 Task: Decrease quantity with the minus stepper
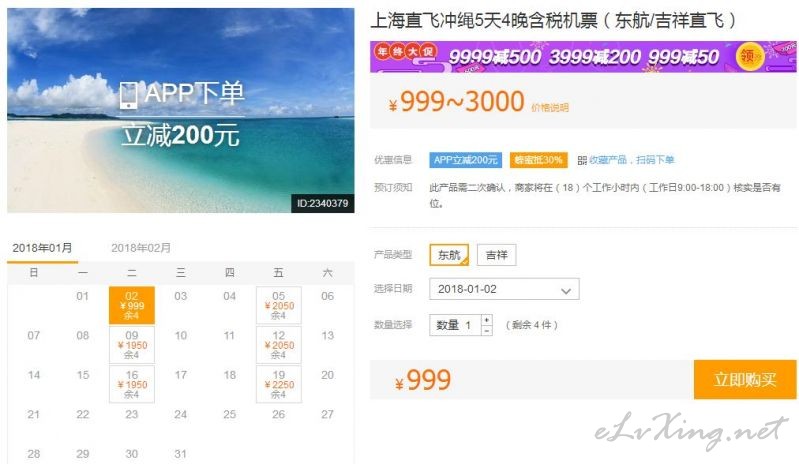[x=487, y=331]
